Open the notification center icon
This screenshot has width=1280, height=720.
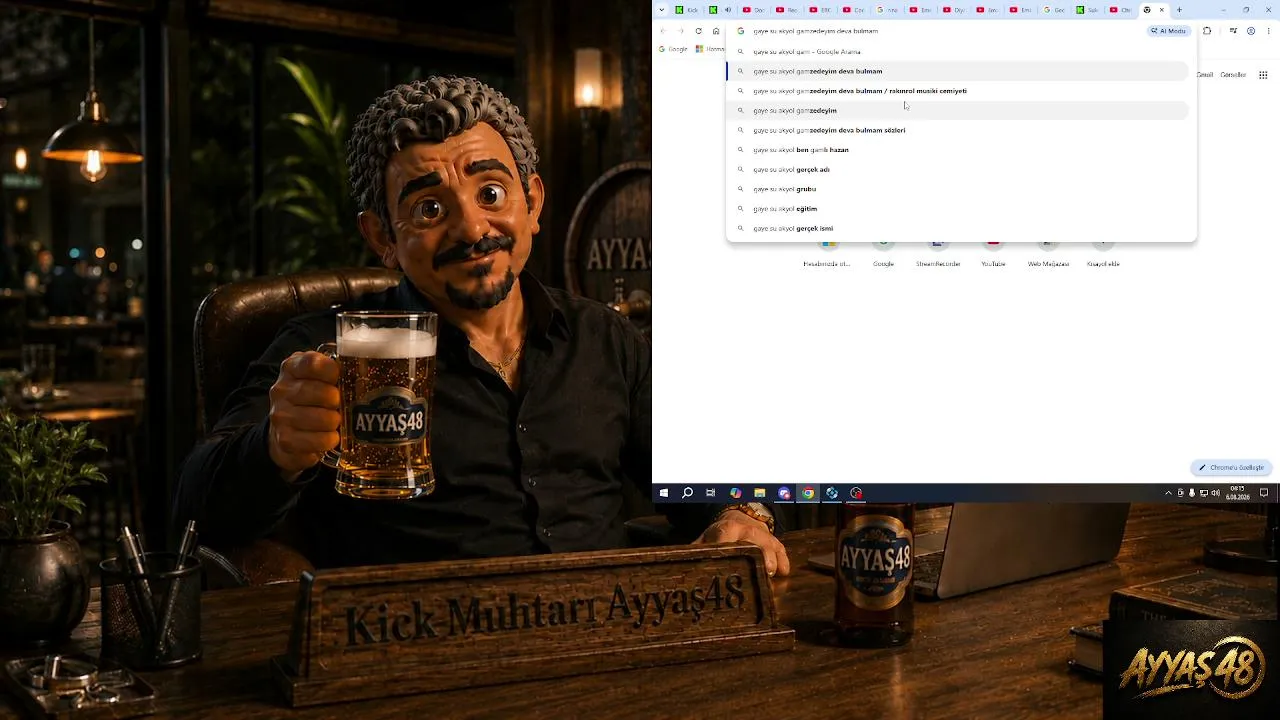1264,493
